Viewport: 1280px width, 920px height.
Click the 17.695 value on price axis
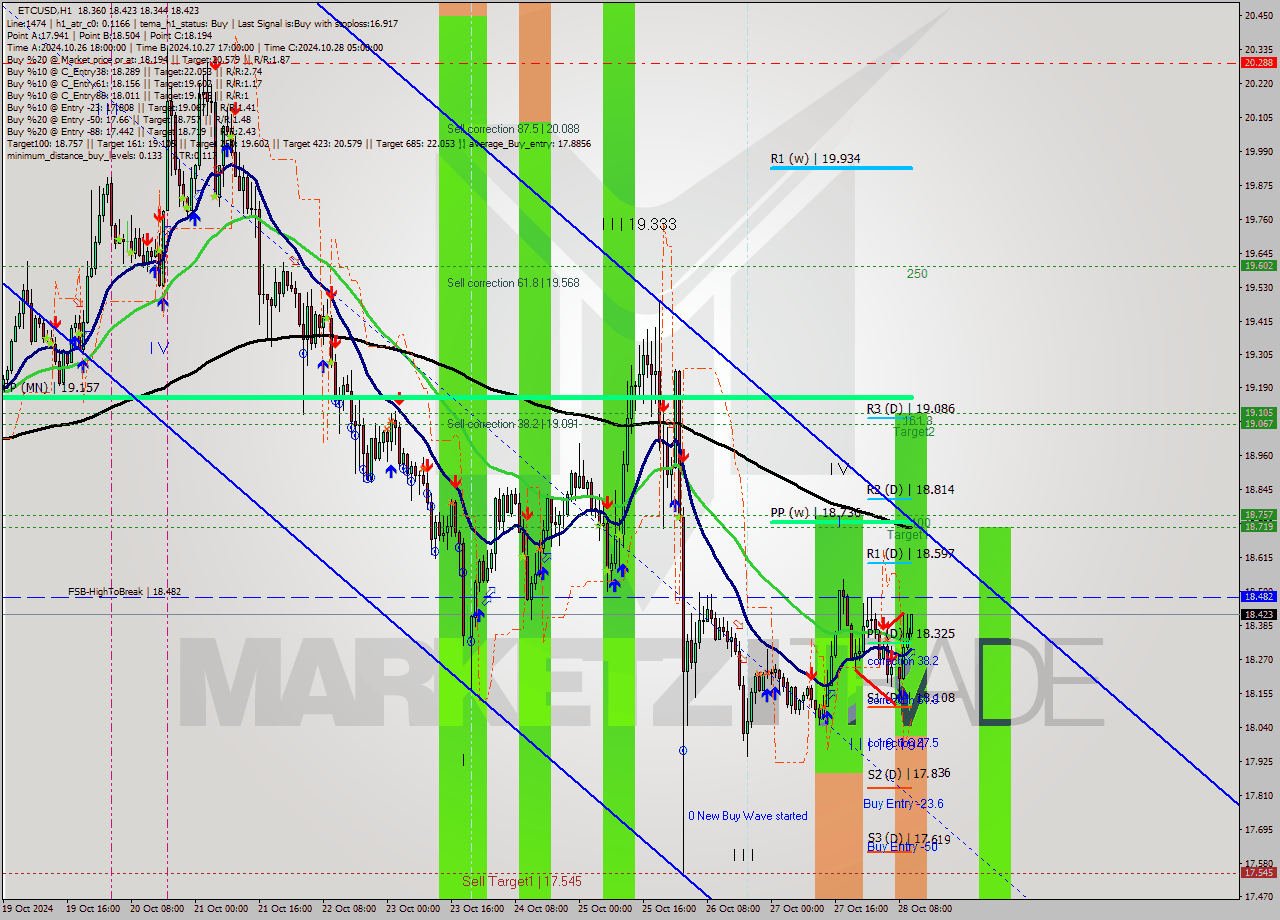click(x=1258, y=829)
